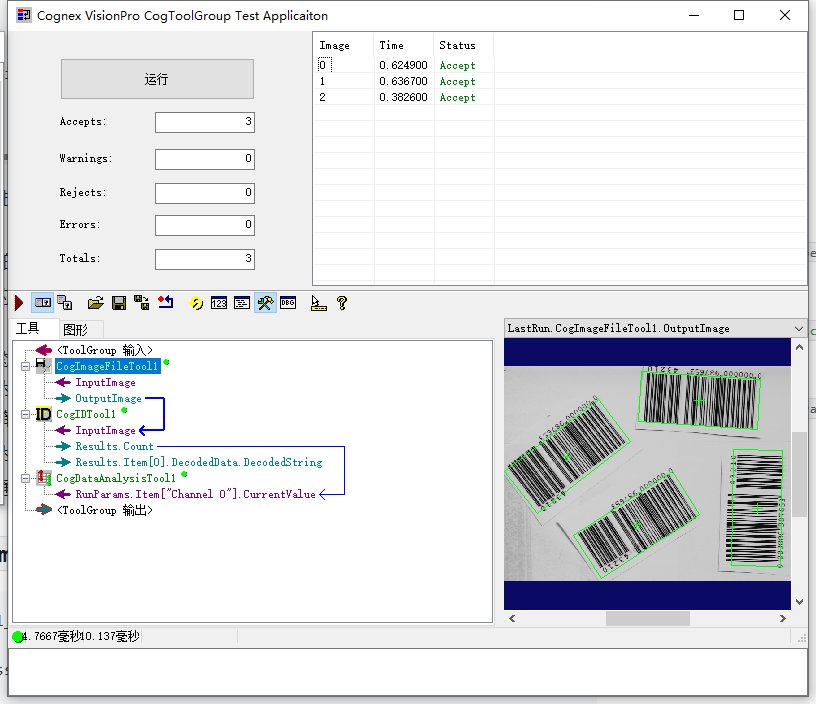Collapse the CogIDTool1 tree node

tap(25, 415)
